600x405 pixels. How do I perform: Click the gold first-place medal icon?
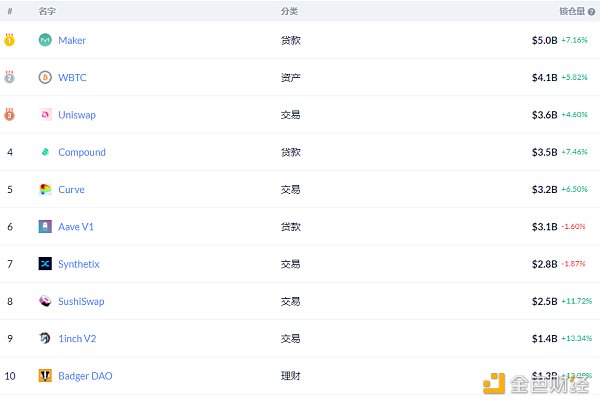[x=10, y=40]
